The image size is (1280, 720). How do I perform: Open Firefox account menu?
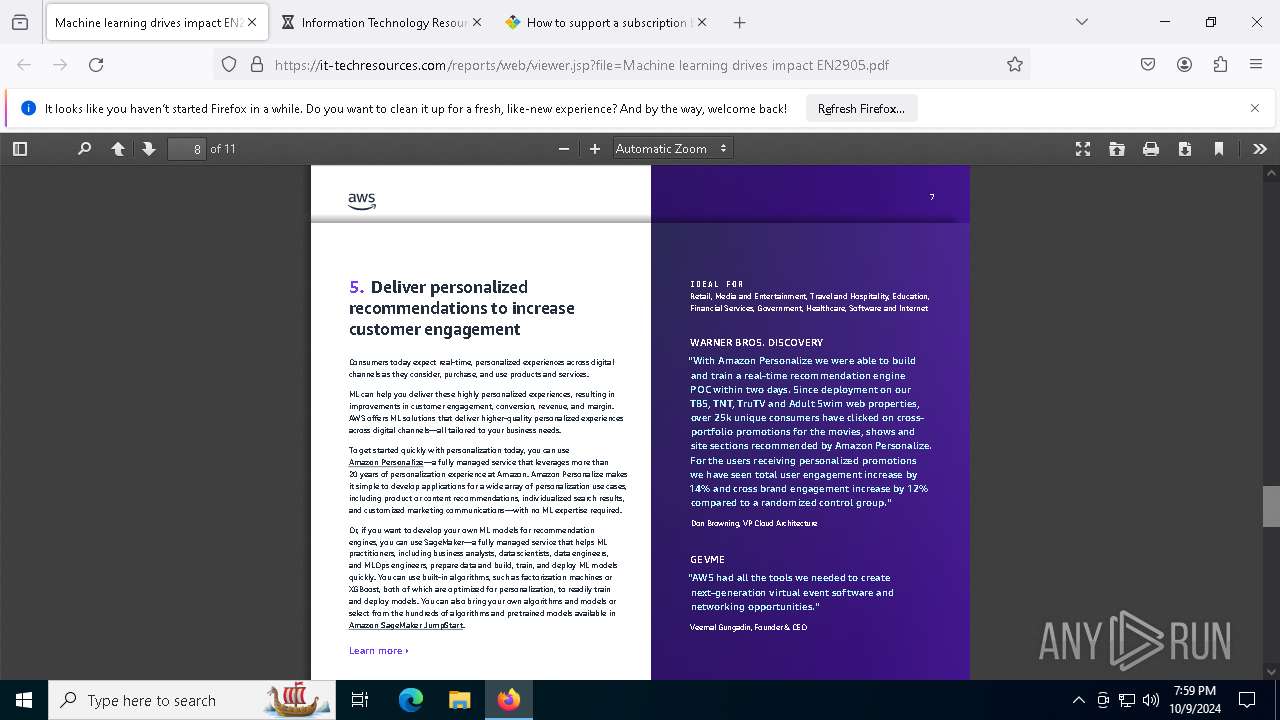coord(1184,65)
